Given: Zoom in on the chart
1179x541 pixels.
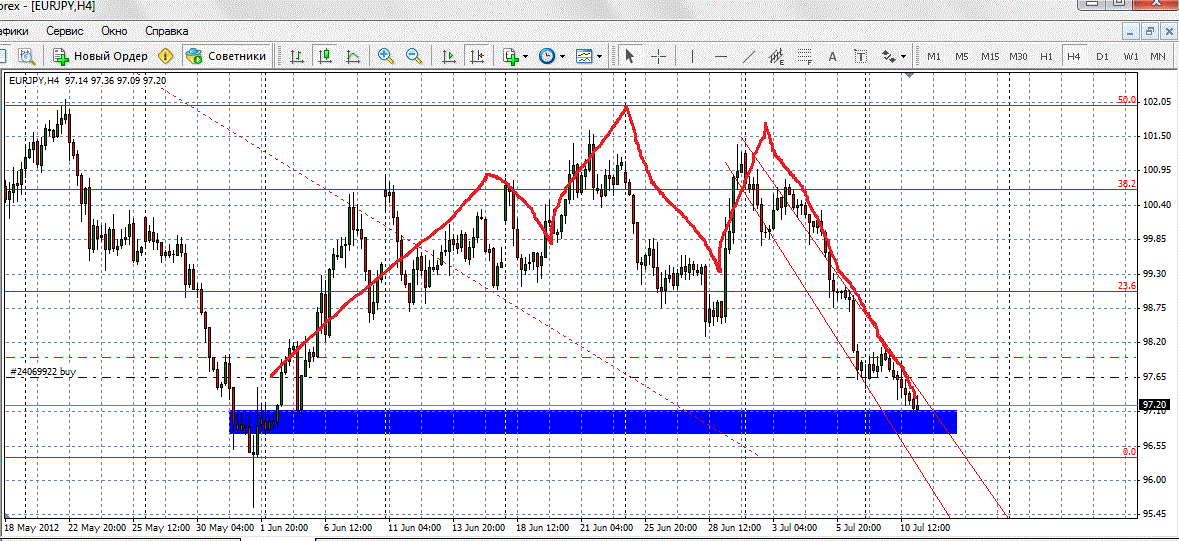Looking at the screenshot, I should click(386, 56).
